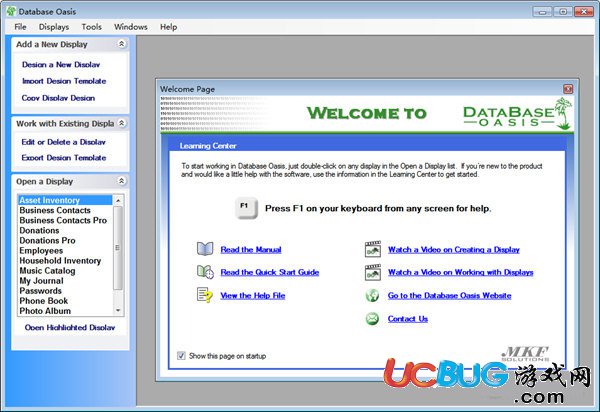The height and width of the screenshot is (412, 600).
Task: Select Business Contacts Pro in the list
Action: 65,220
